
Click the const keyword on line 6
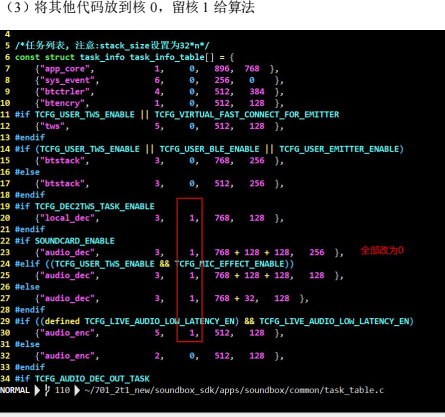click(x=27, y=57)
